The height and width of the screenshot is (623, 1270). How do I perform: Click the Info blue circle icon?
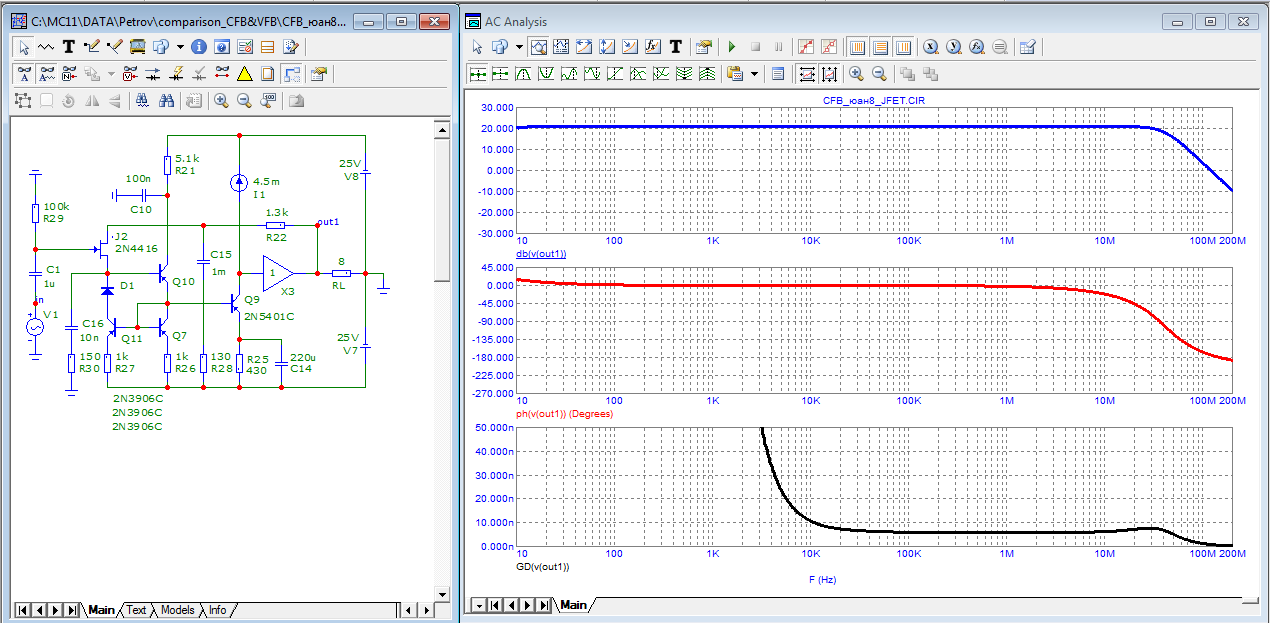(x=198, y=46)
